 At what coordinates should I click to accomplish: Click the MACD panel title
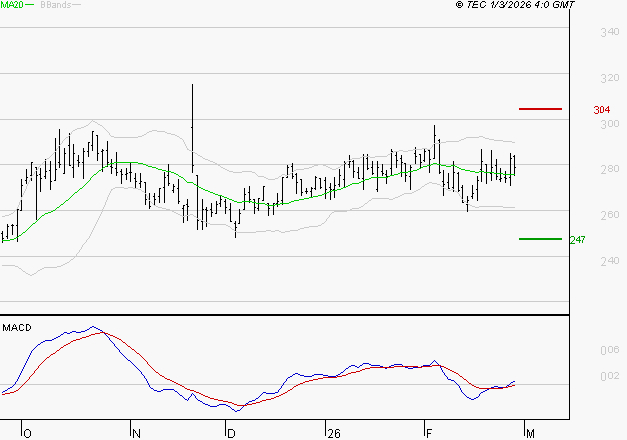tap(17, 327)
